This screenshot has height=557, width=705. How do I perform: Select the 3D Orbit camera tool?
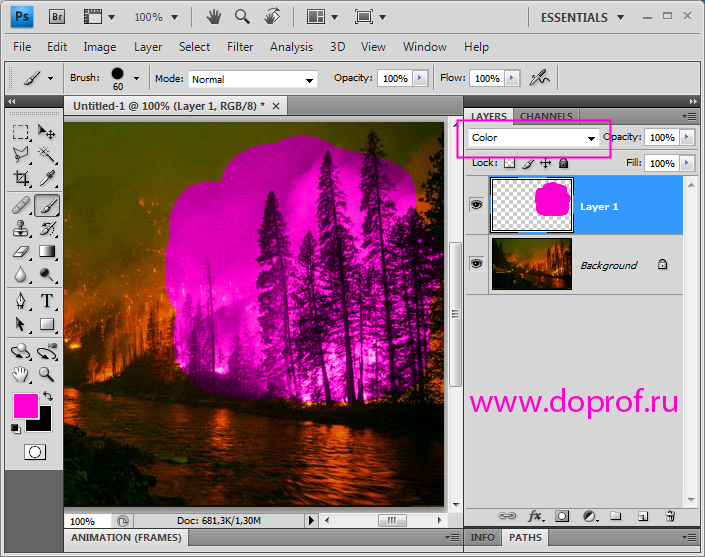[x=47, y=352]
